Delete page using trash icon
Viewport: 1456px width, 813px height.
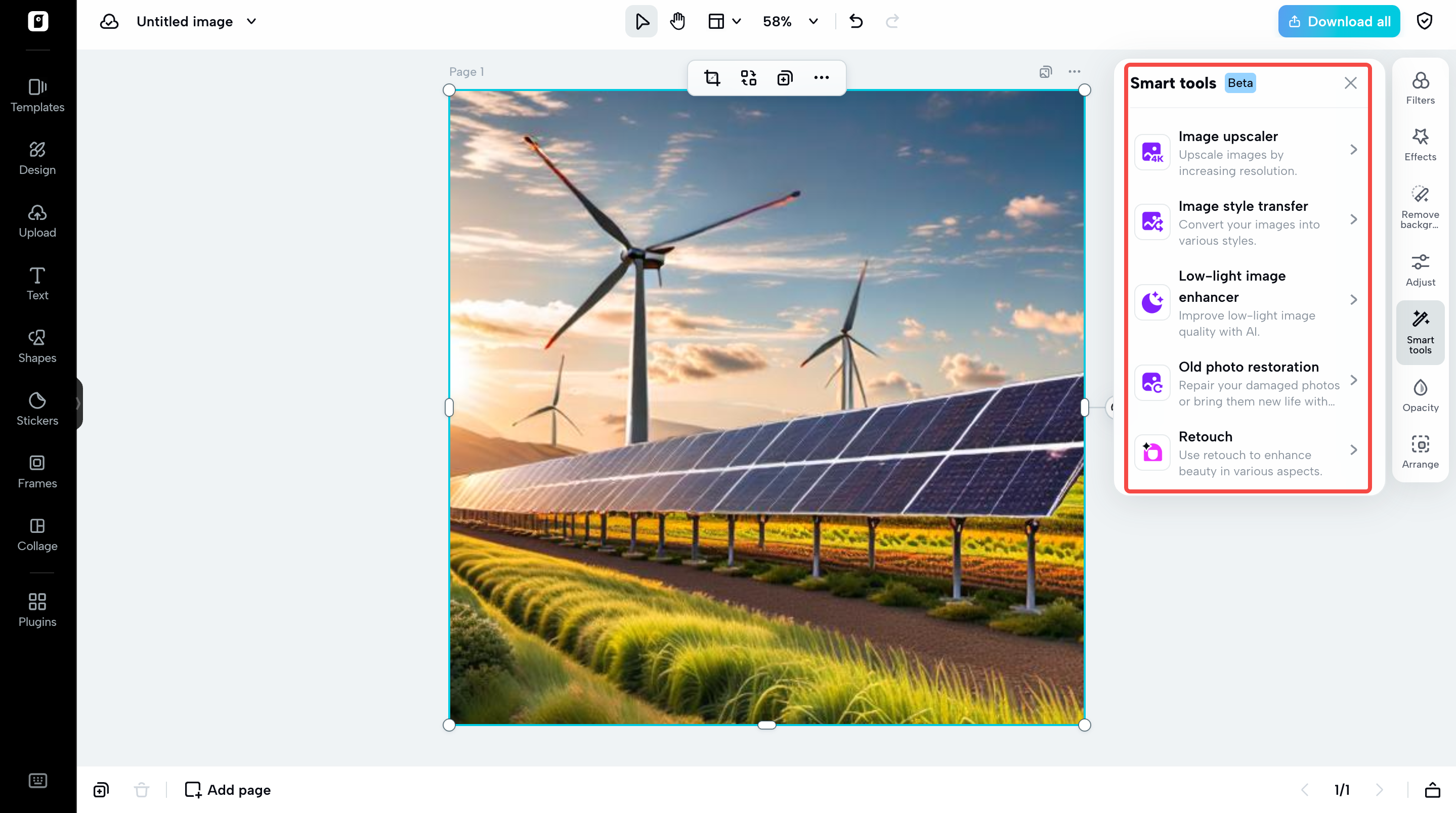pyautogui.click(x=142, y=790)
